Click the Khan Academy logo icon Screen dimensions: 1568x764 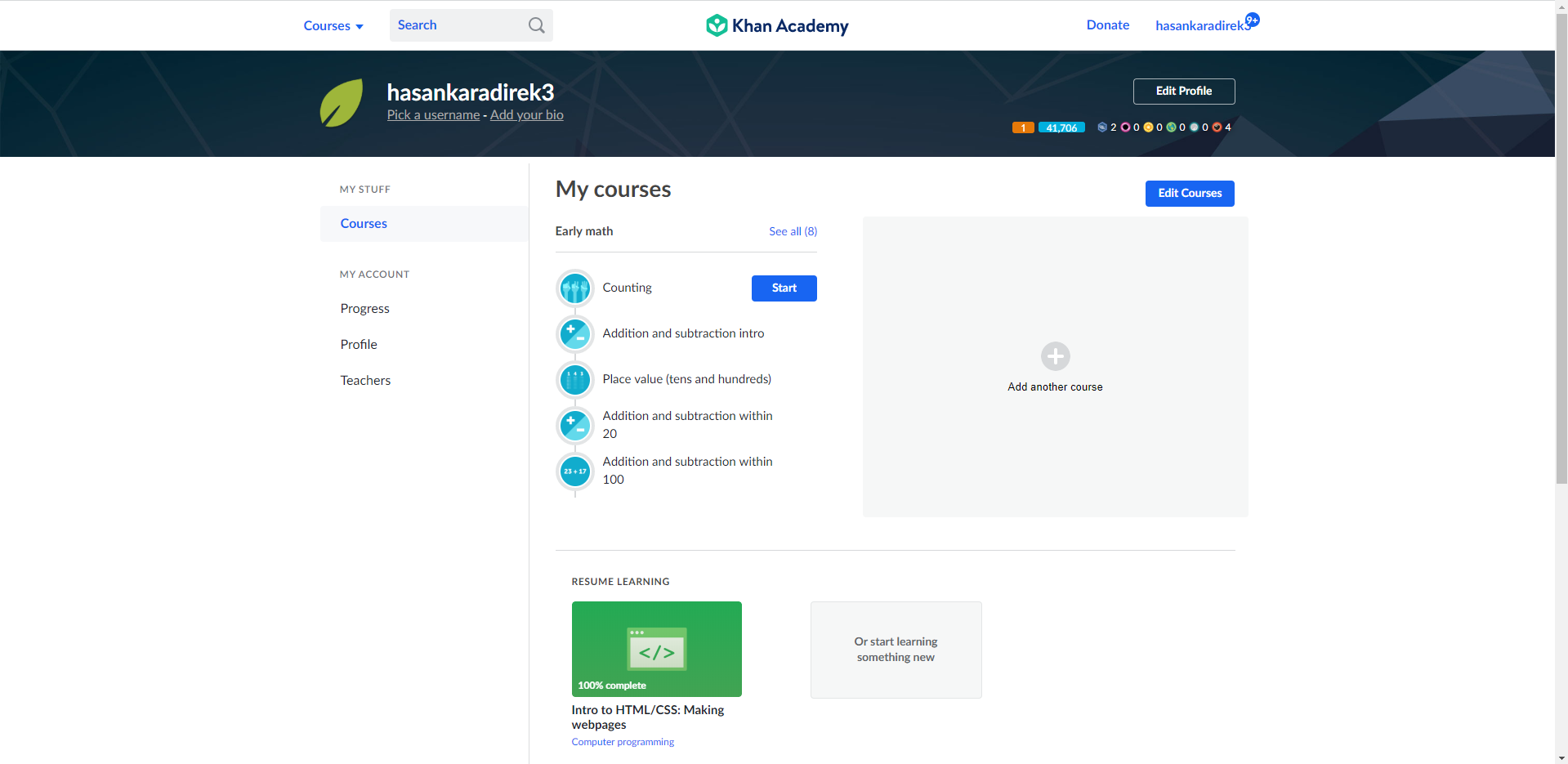click(717, 25)
